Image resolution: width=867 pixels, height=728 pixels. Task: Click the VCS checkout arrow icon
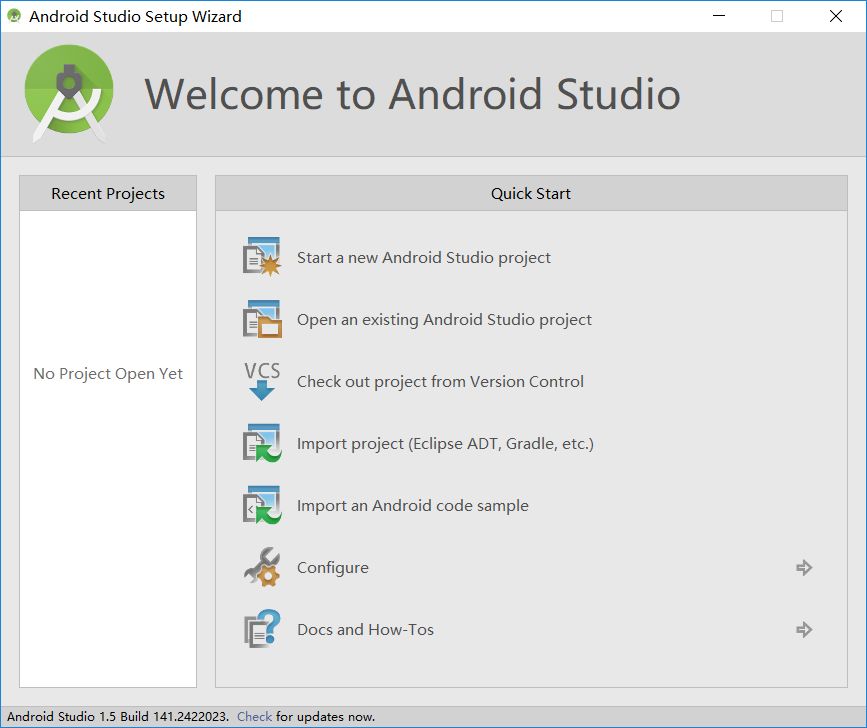262,381
